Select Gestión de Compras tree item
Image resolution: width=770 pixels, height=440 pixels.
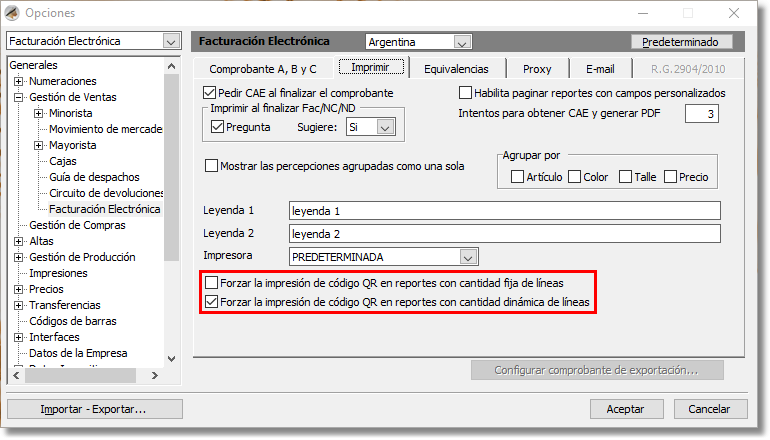click(77, 225)
